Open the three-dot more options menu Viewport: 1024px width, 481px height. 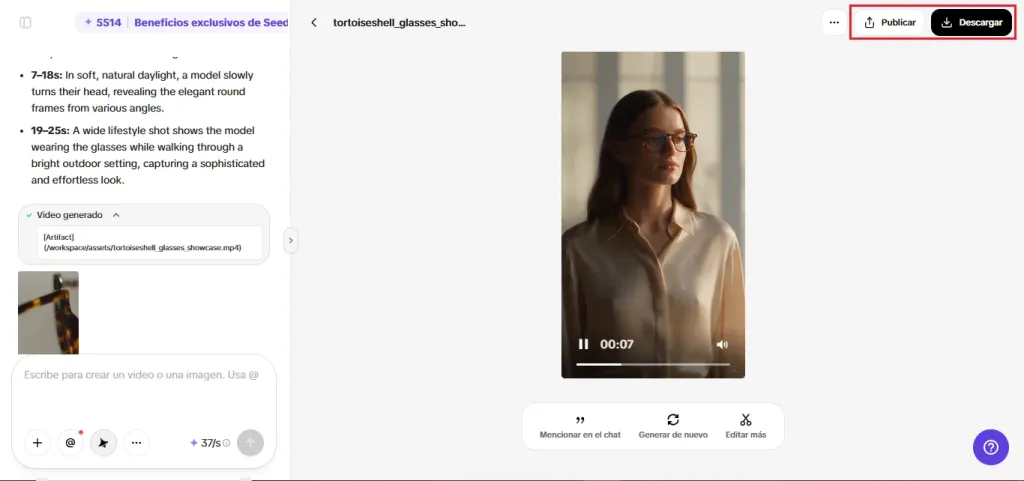834,23
